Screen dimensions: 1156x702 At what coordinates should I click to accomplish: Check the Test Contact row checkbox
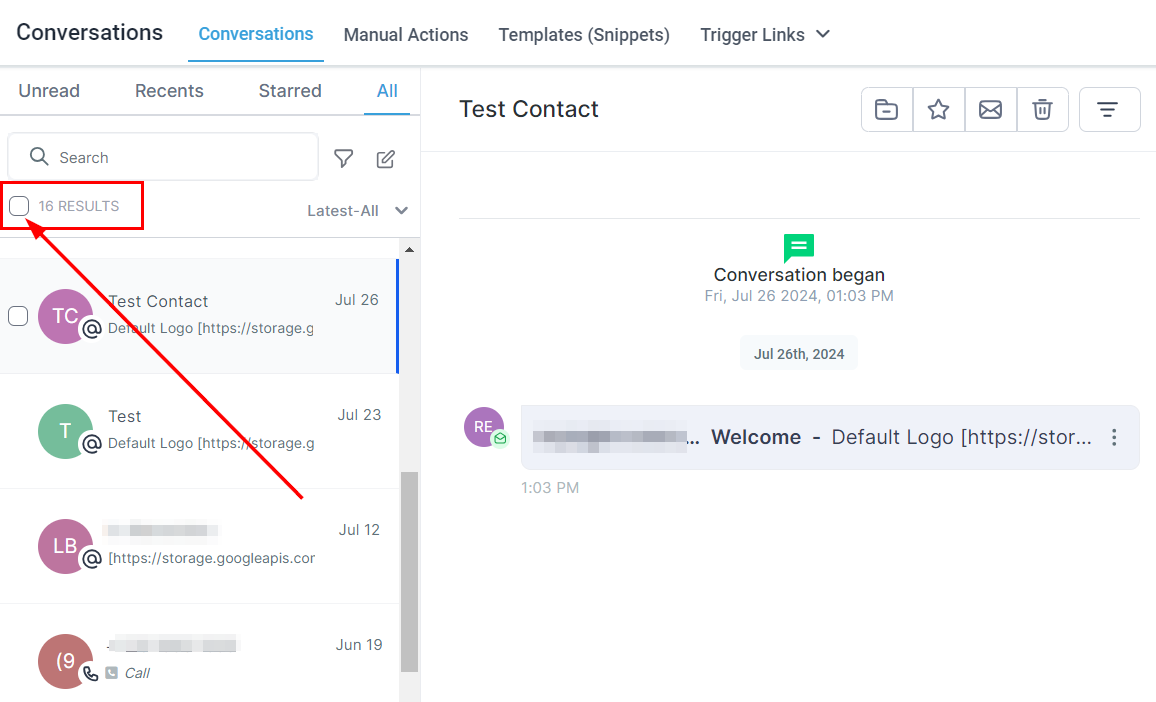pyautogui.click(x=18, y=316)
